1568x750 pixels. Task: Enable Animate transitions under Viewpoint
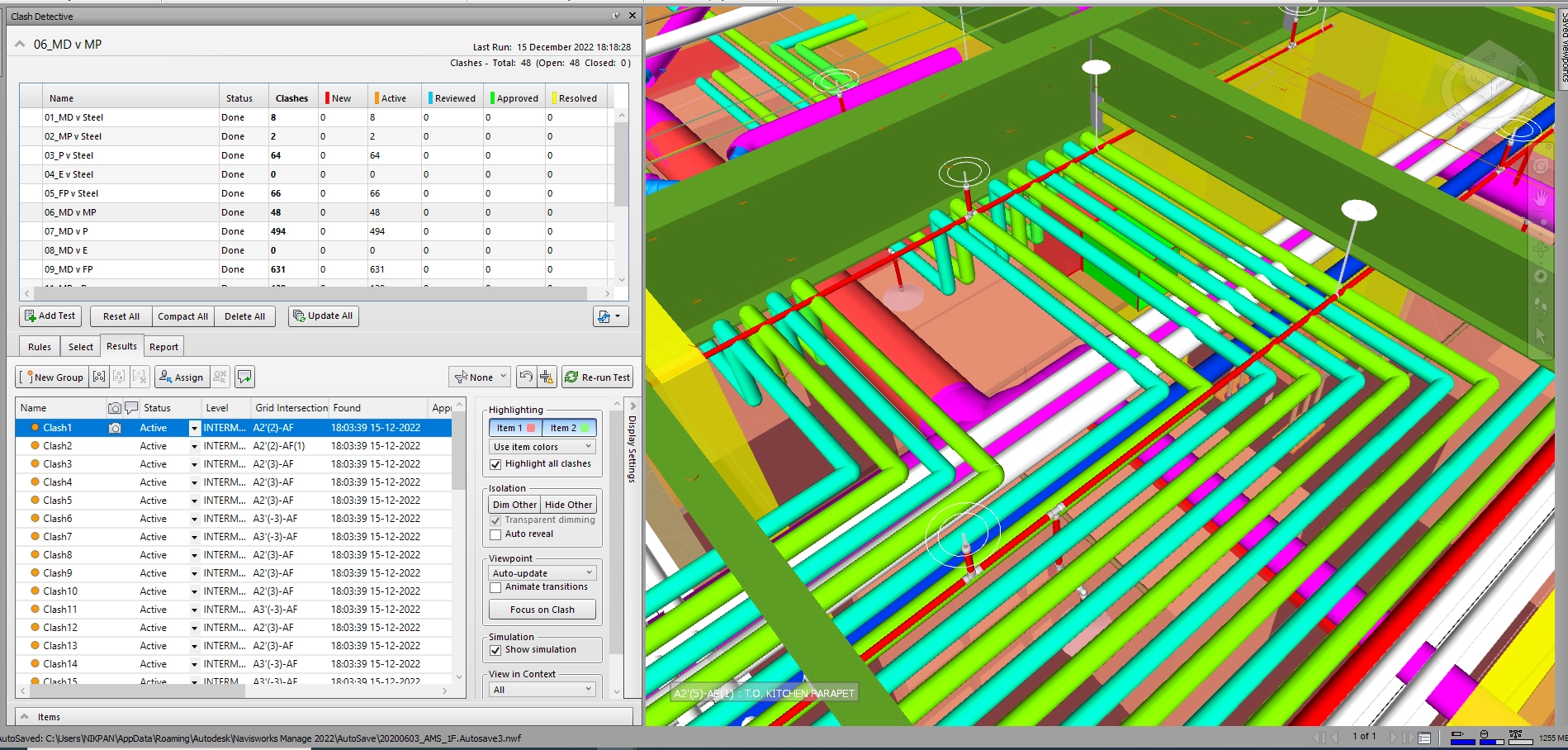(x=495, y=586)
